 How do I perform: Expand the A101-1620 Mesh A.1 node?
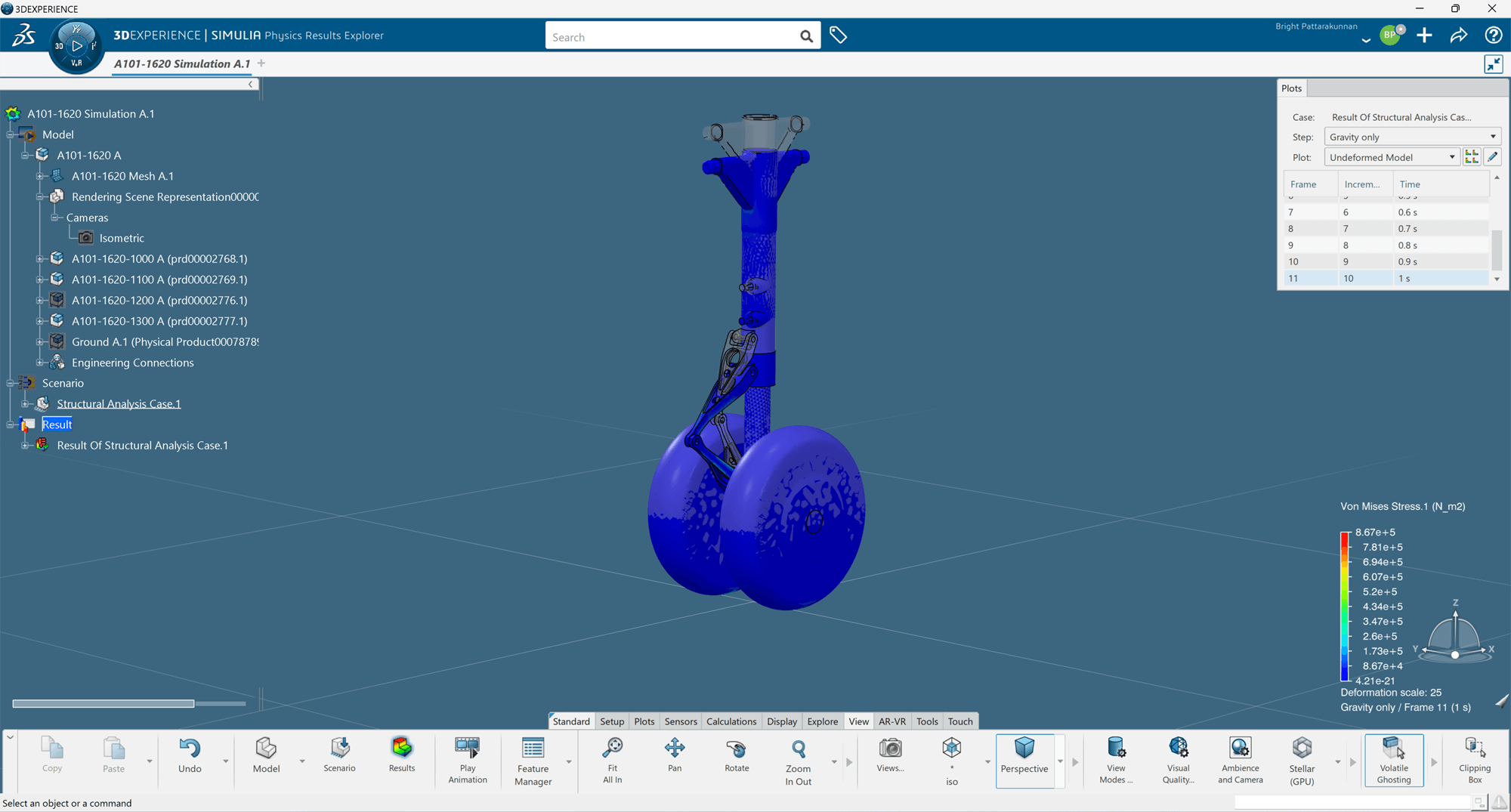coord(40,176)
